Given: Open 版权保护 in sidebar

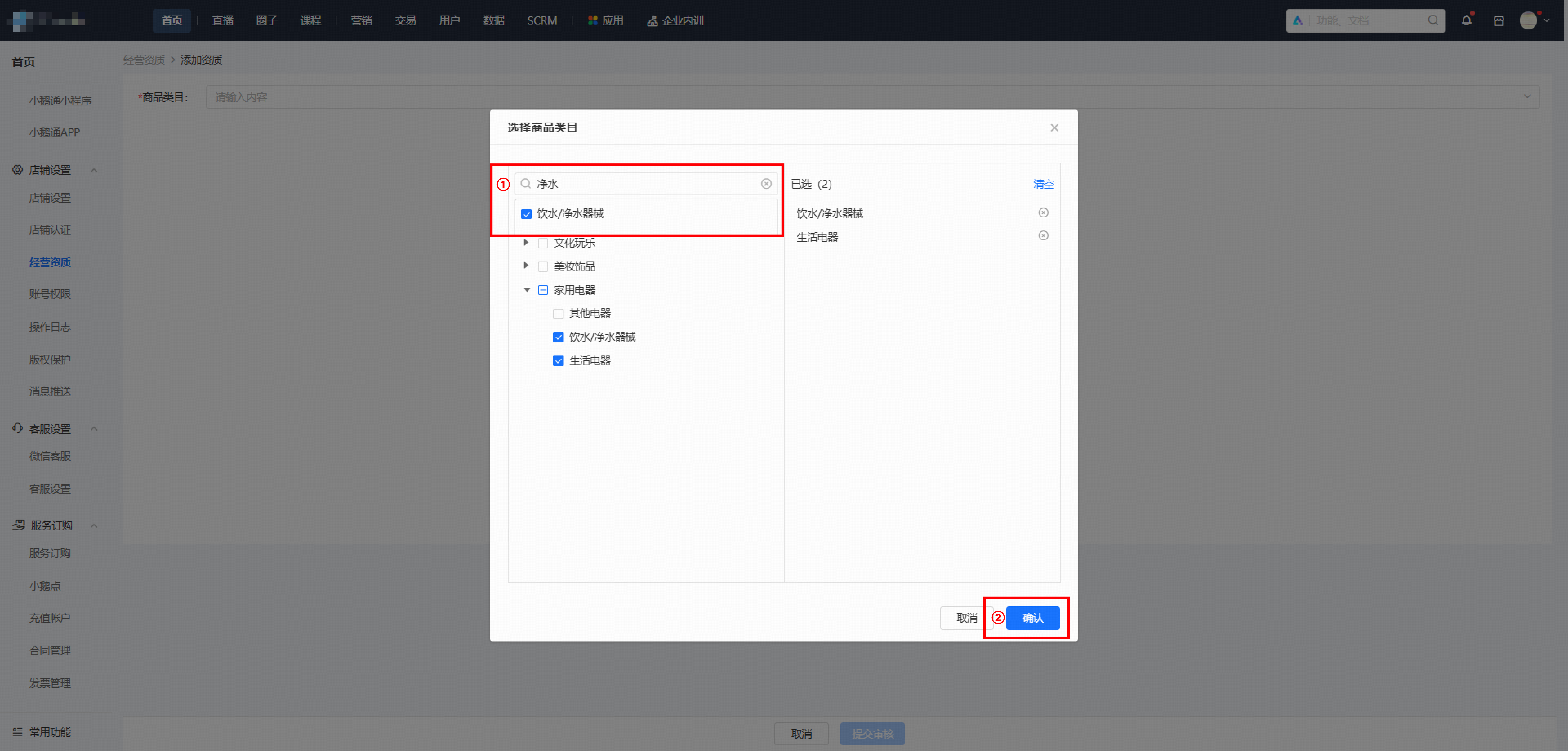Looking at the screenshot, I should [x=50, y=359].
